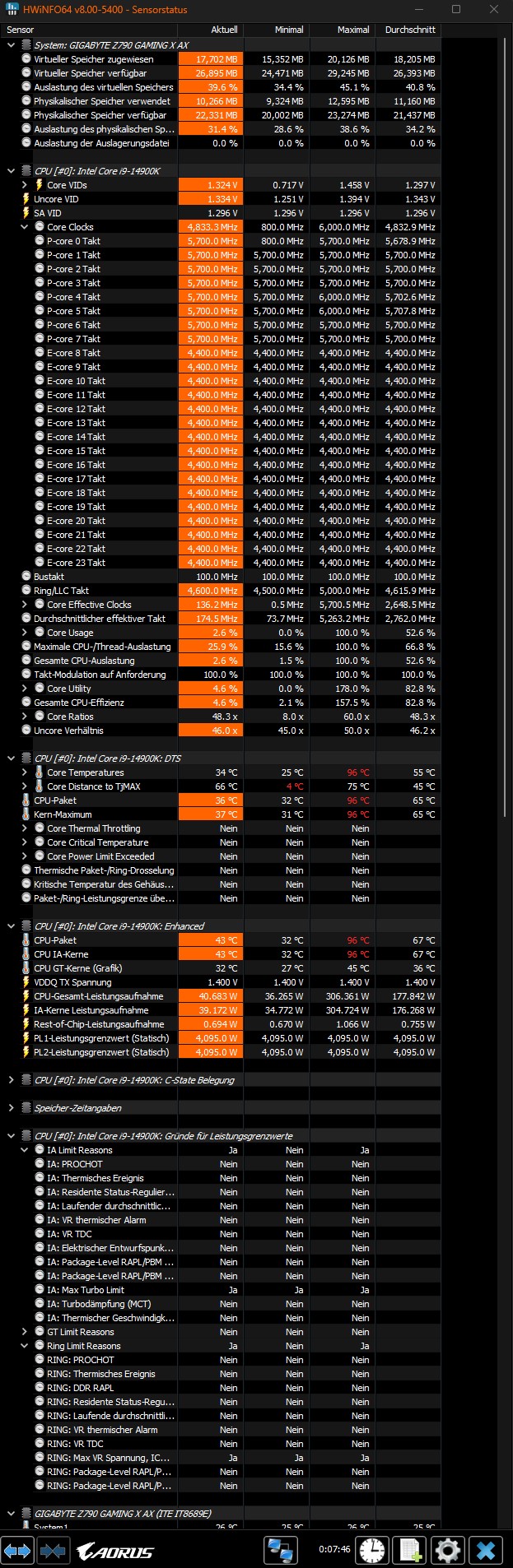
Task: Click the expand columns arrows button in the bottom toolbar
Action: tap(16, 1551)
